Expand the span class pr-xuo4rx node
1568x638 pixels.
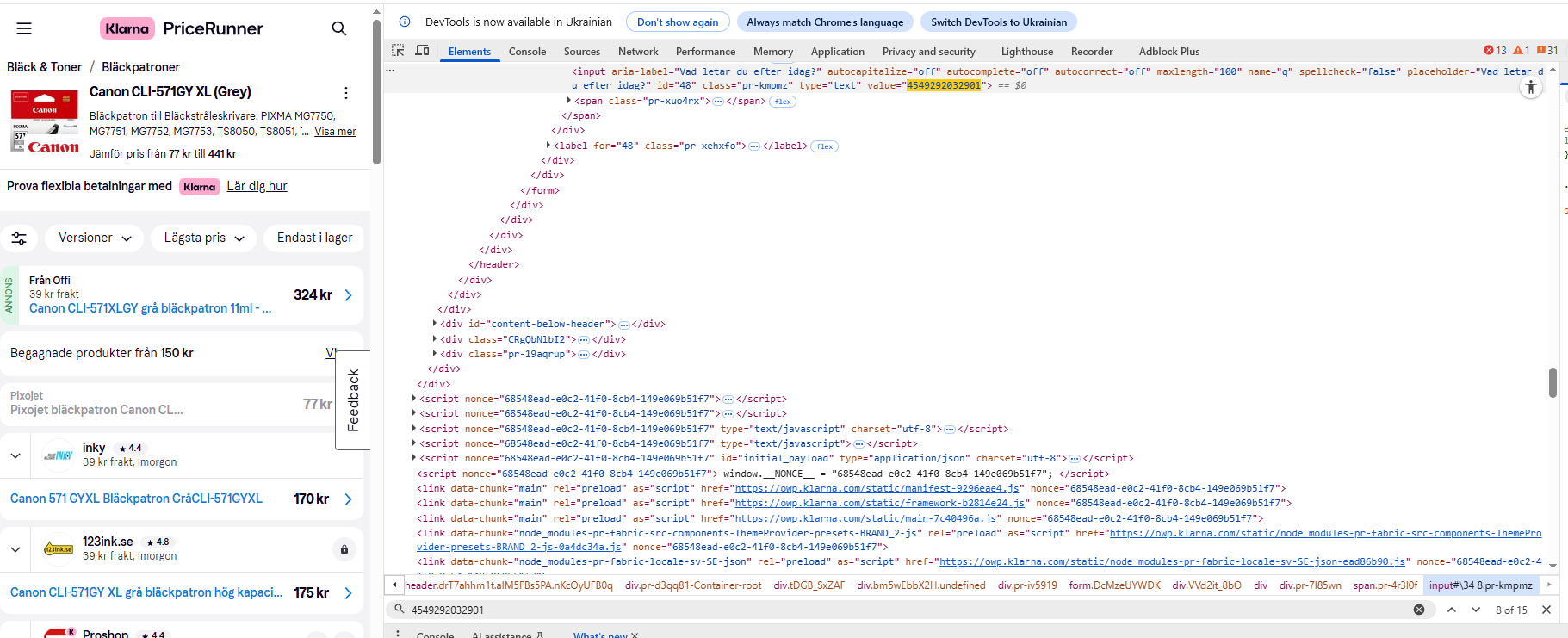(569, 101)
